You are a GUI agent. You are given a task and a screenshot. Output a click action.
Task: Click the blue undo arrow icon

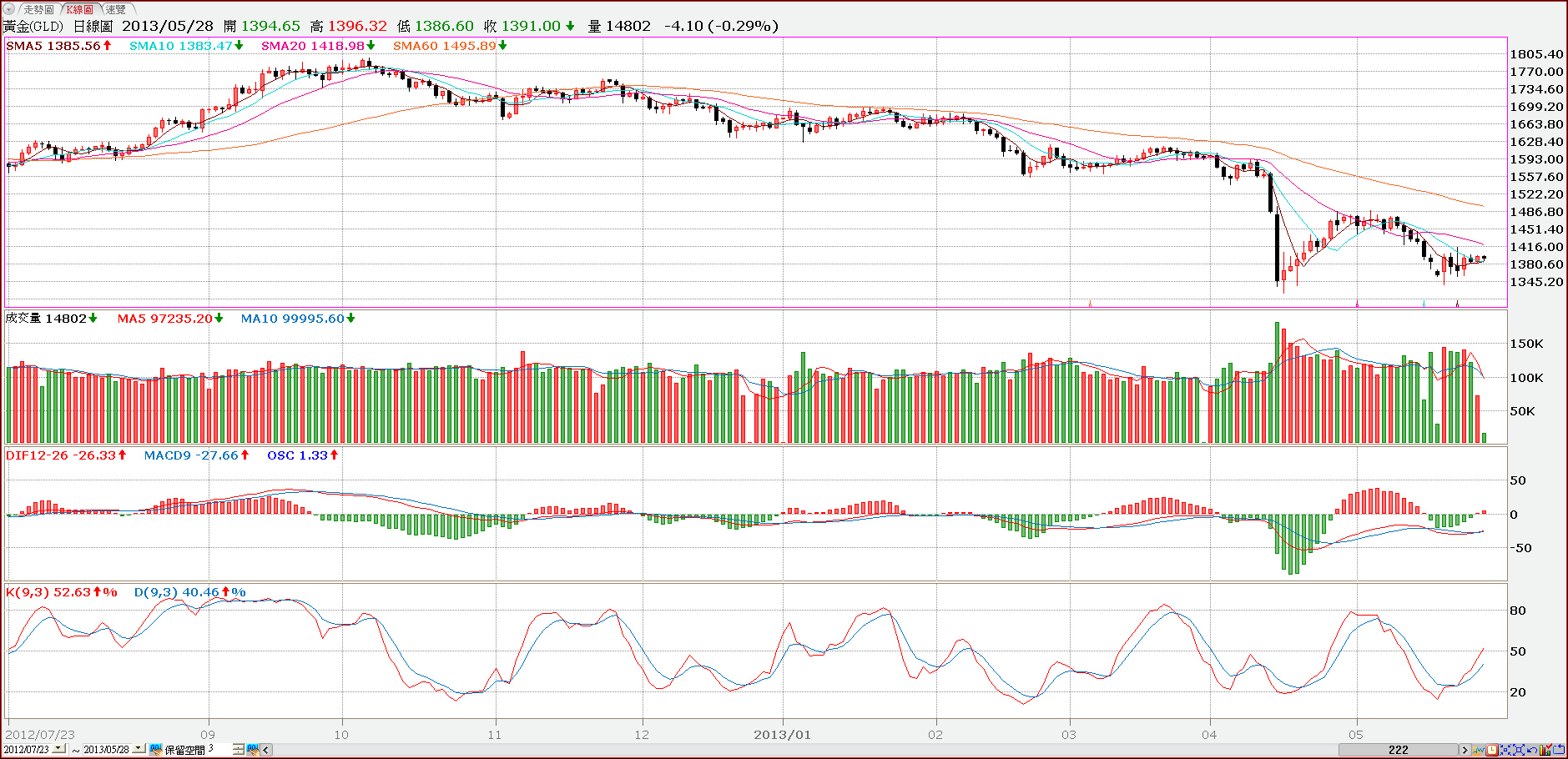(1532, 751)
